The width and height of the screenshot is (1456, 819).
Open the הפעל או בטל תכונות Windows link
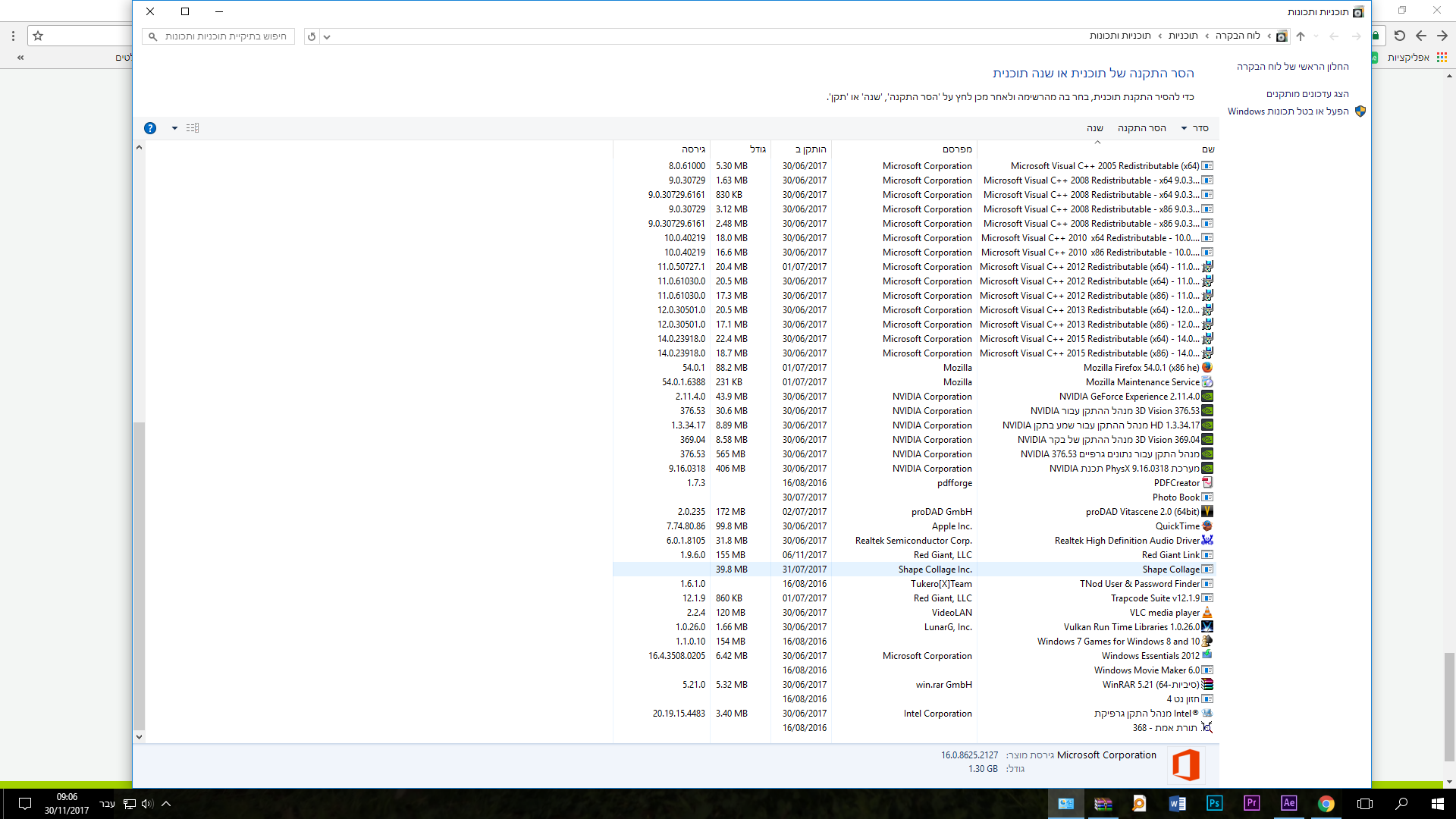point(1288,111)
